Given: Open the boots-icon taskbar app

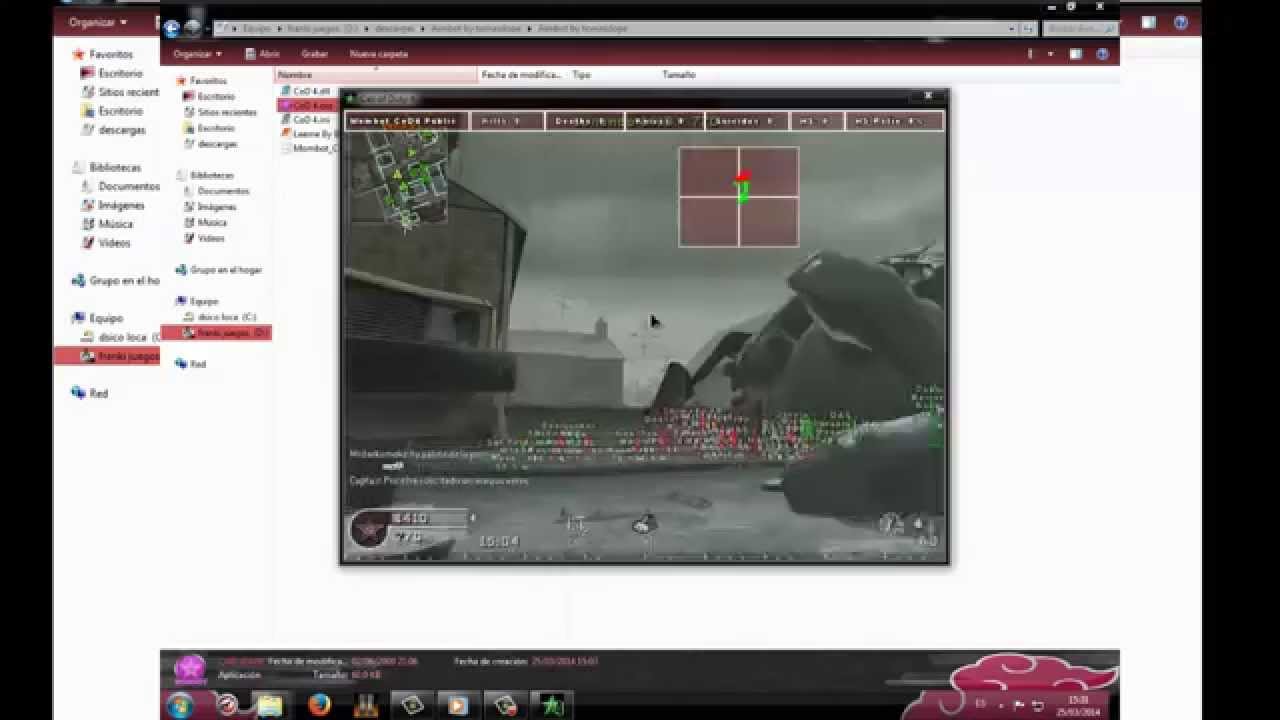Looking at the screenshot, I should click(x=366, y=705).
